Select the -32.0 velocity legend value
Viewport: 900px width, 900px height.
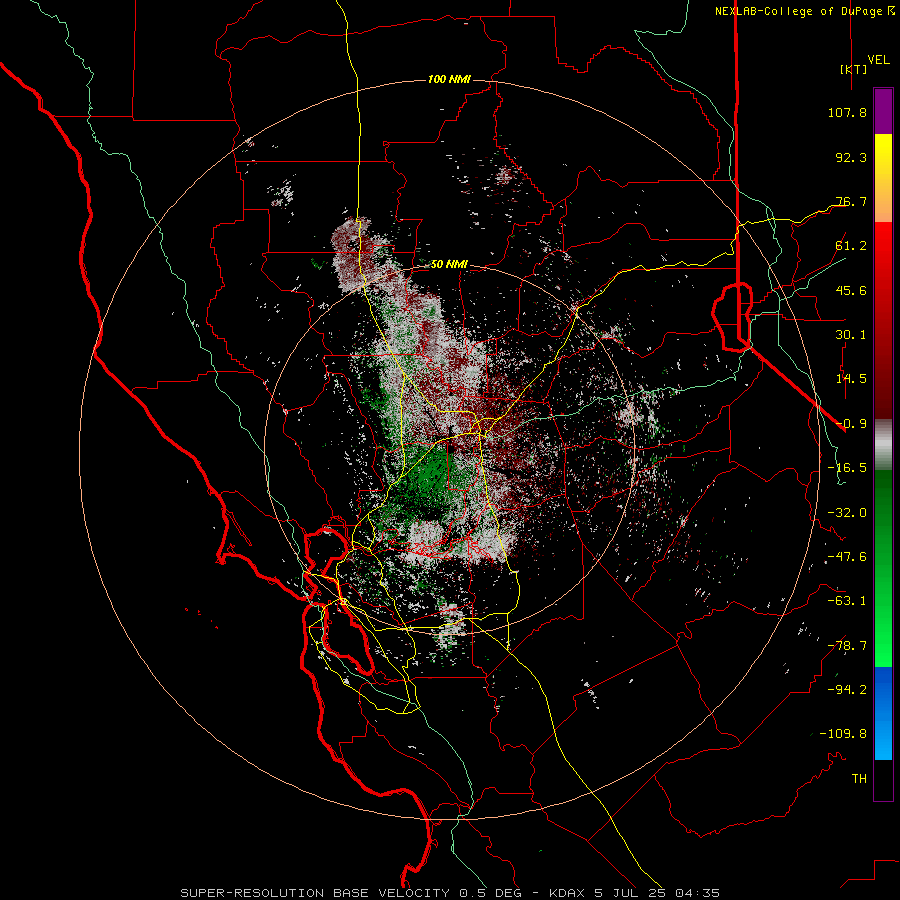pos(847,513)
